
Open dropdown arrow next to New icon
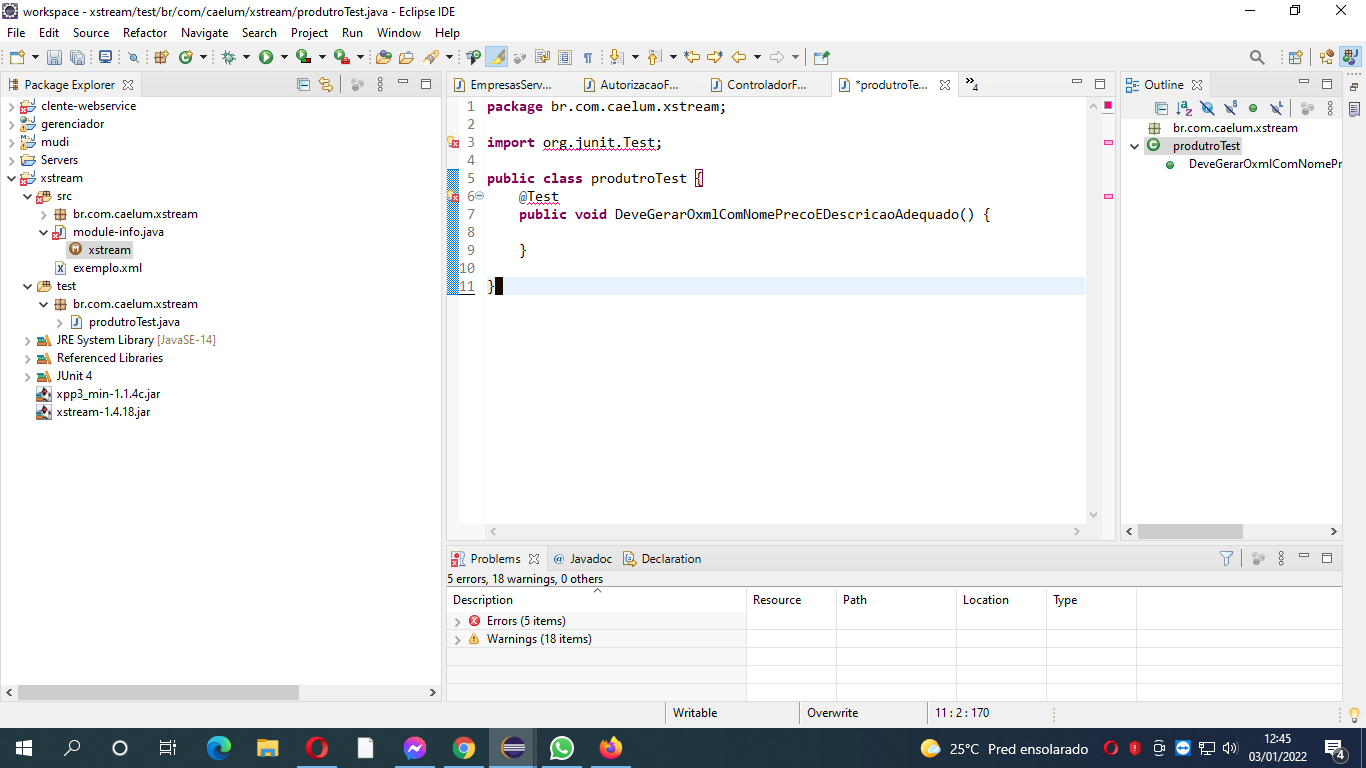click(x=35, y=57)
